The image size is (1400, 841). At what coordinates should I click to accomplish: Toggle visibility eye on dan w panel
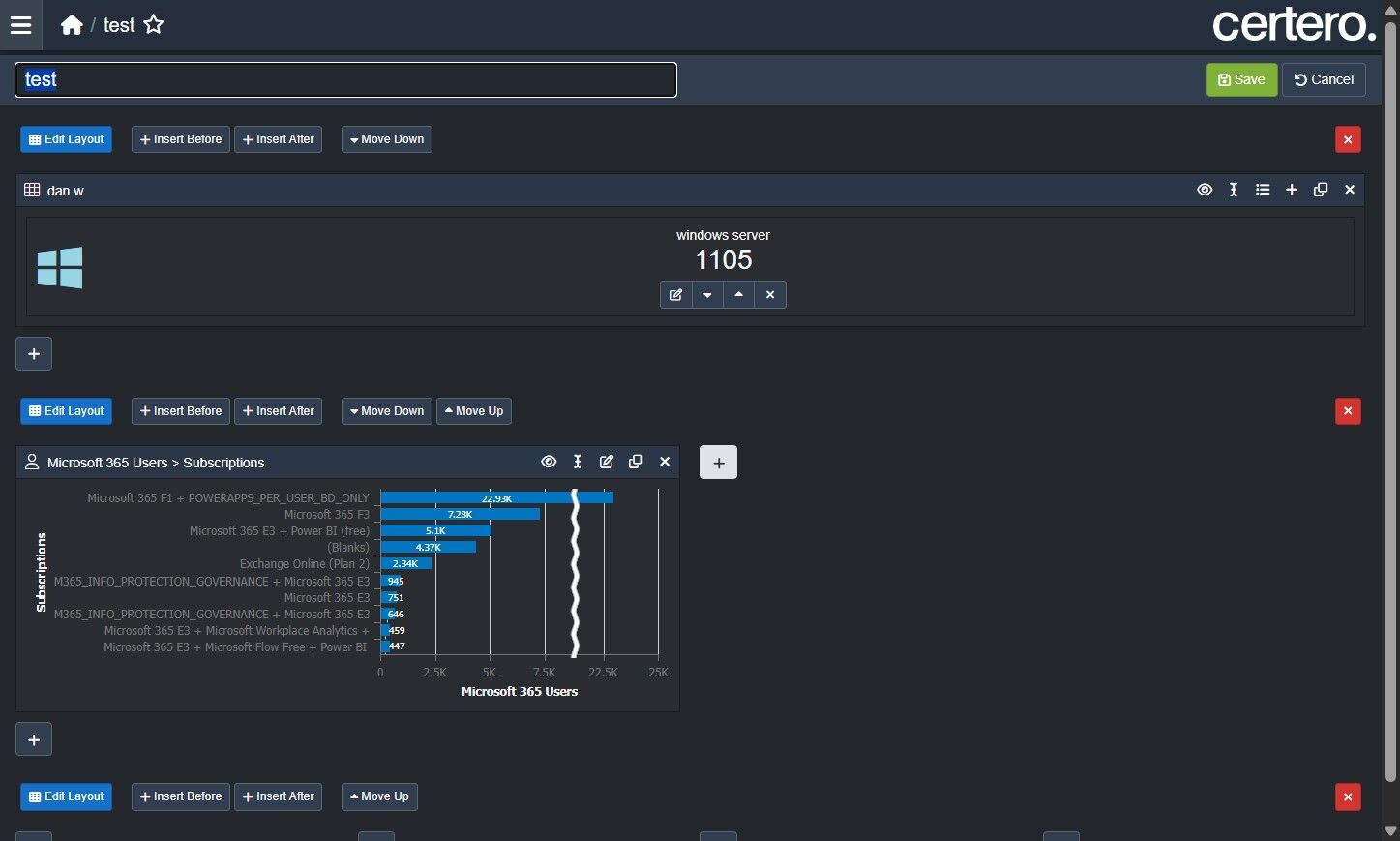[x=1205, y=190]
